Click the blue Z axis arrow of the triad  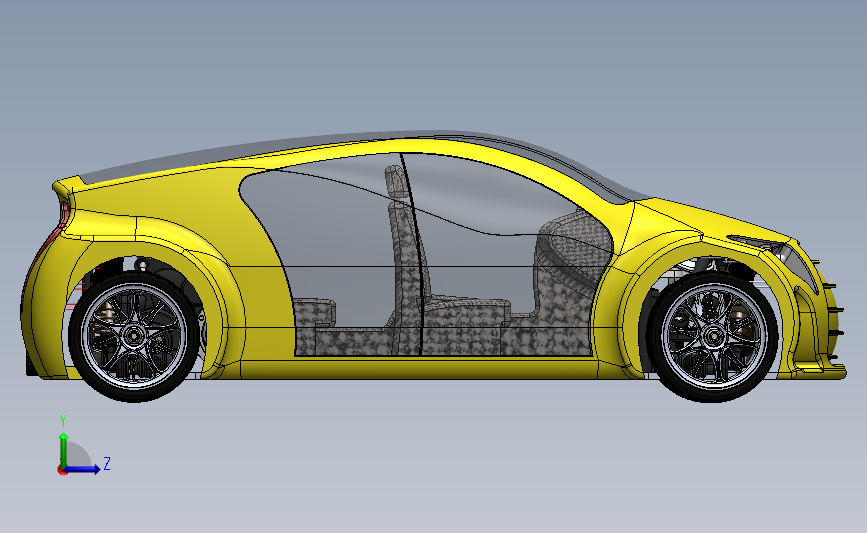click(x=83, y=469)
